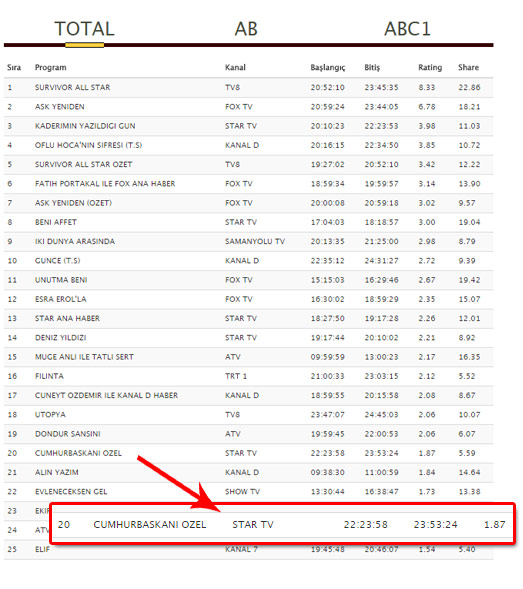Viewport: 523px width, 589px height.
Task: Click ATV channel in DONDUR SANSINI row
Action: (x=233, y=434)
